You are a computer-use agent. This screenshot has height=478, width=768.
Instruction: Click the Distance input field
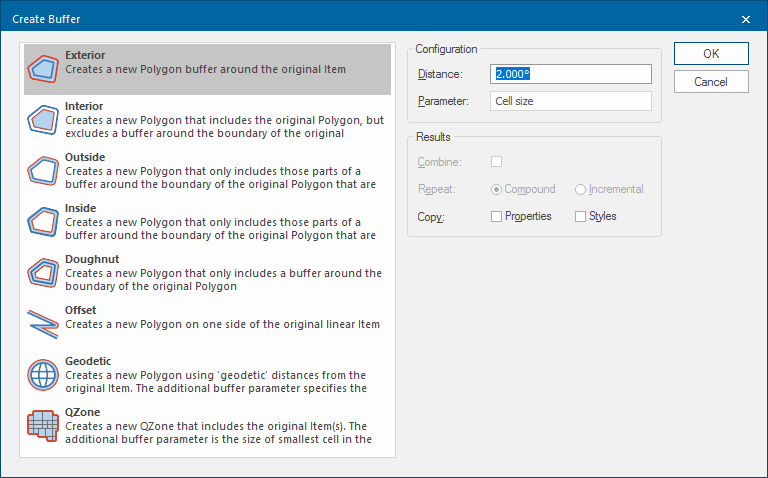[571, 74]
